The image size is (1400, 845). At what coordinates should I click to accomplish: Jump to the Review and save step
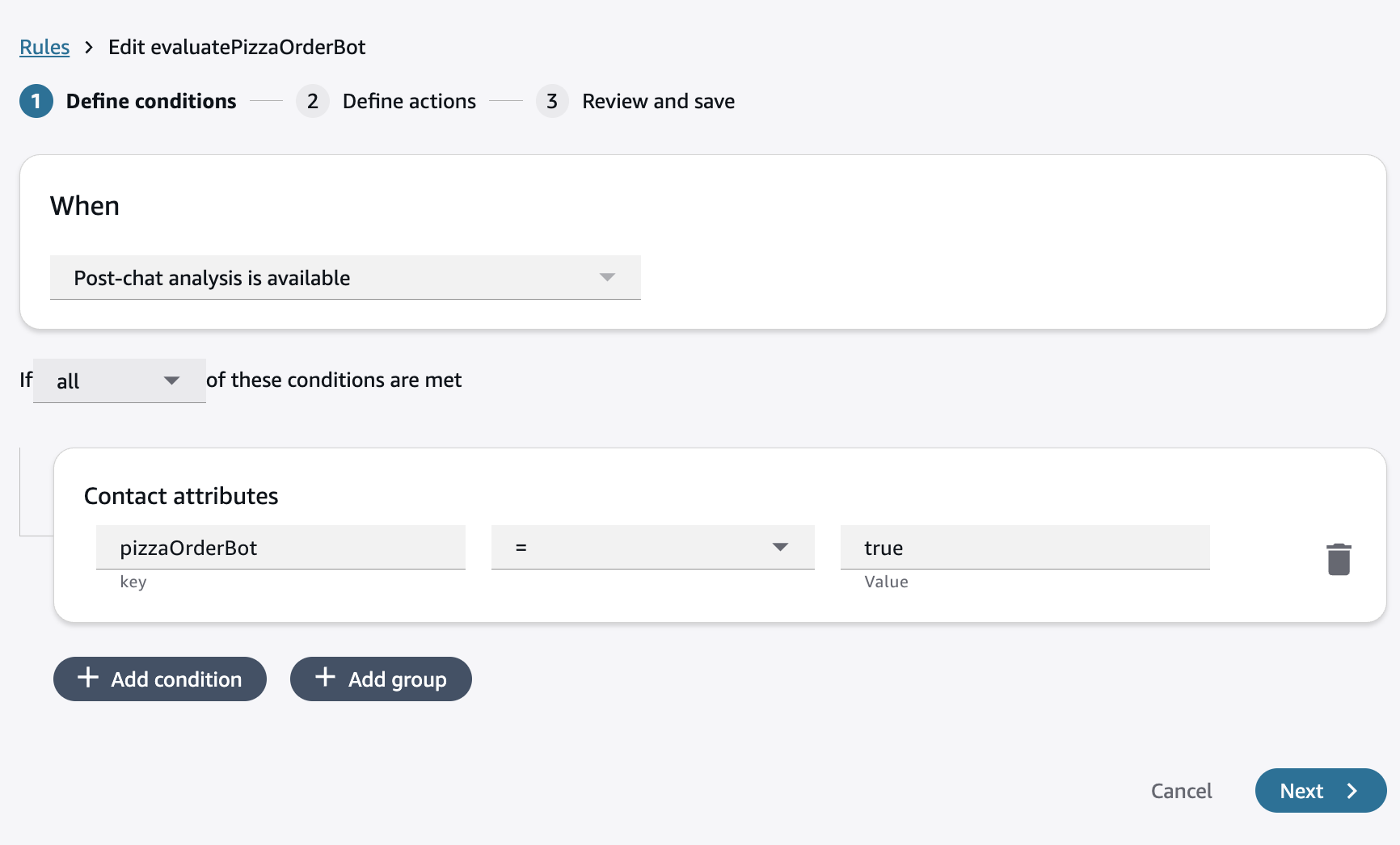[658, 101]
